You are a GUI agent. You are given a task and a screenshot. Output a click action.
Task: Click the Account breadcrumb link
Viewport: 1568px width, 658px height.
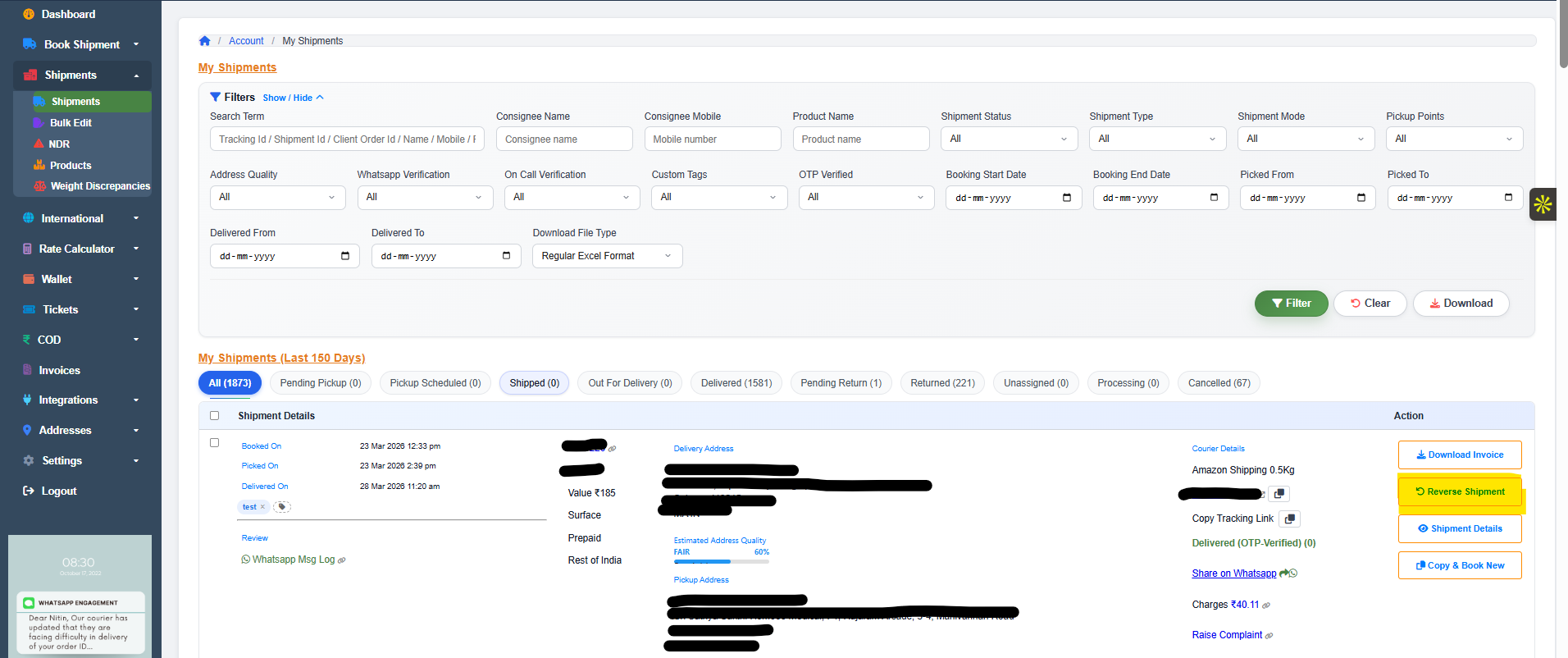[246, 41]
